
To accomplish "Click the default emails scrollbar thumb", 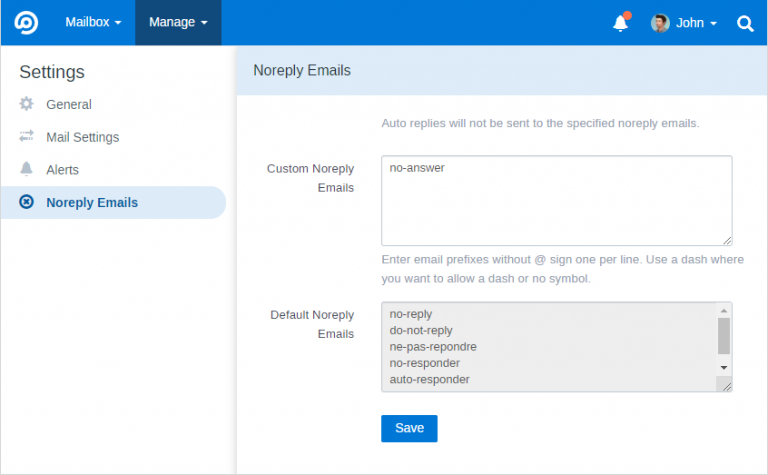I will pyautogui.click(x=723, y=336).
